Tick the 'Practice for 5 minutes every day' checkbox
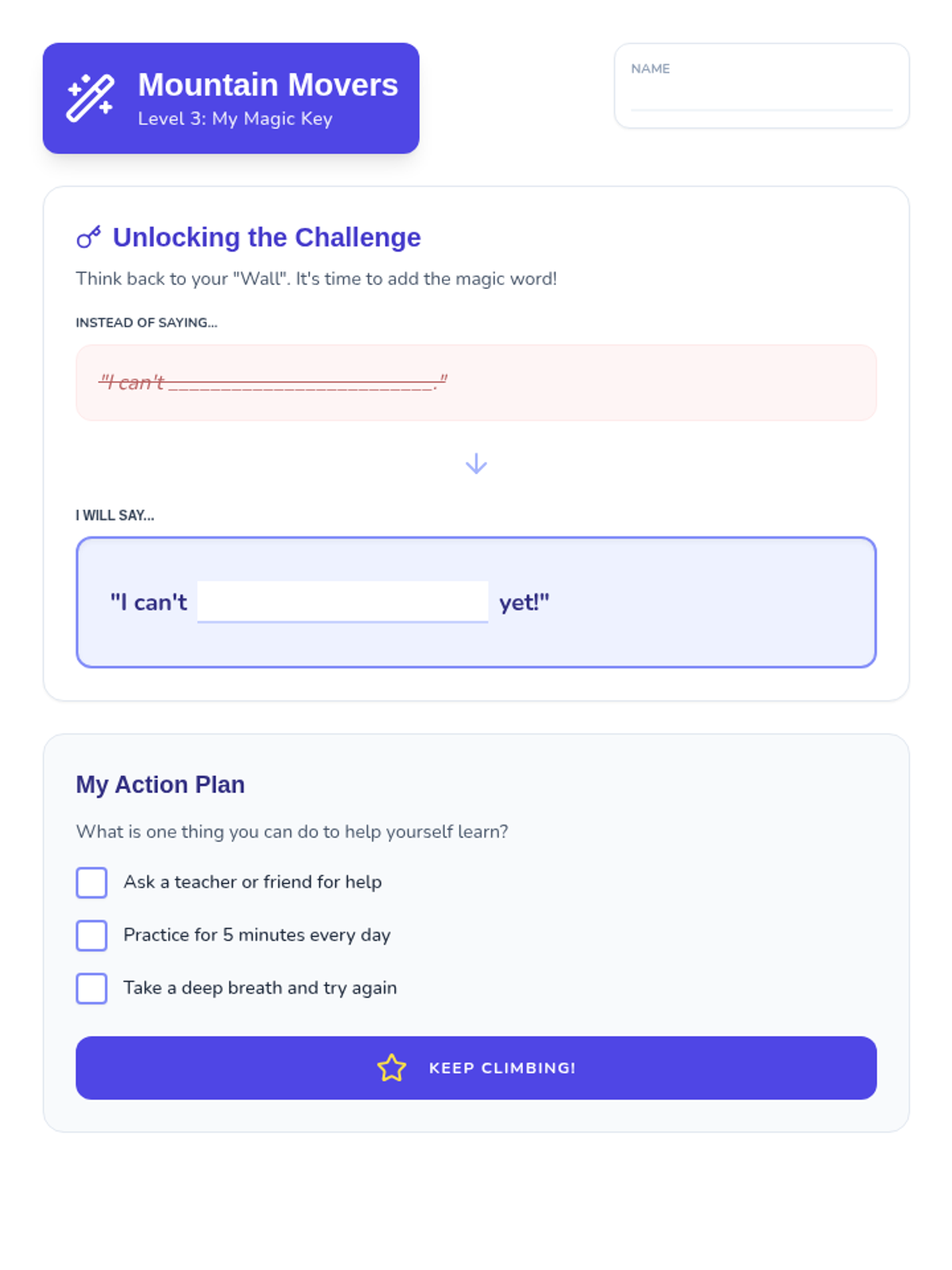Viewport: 952px width, 1270px height. point(92,935)
